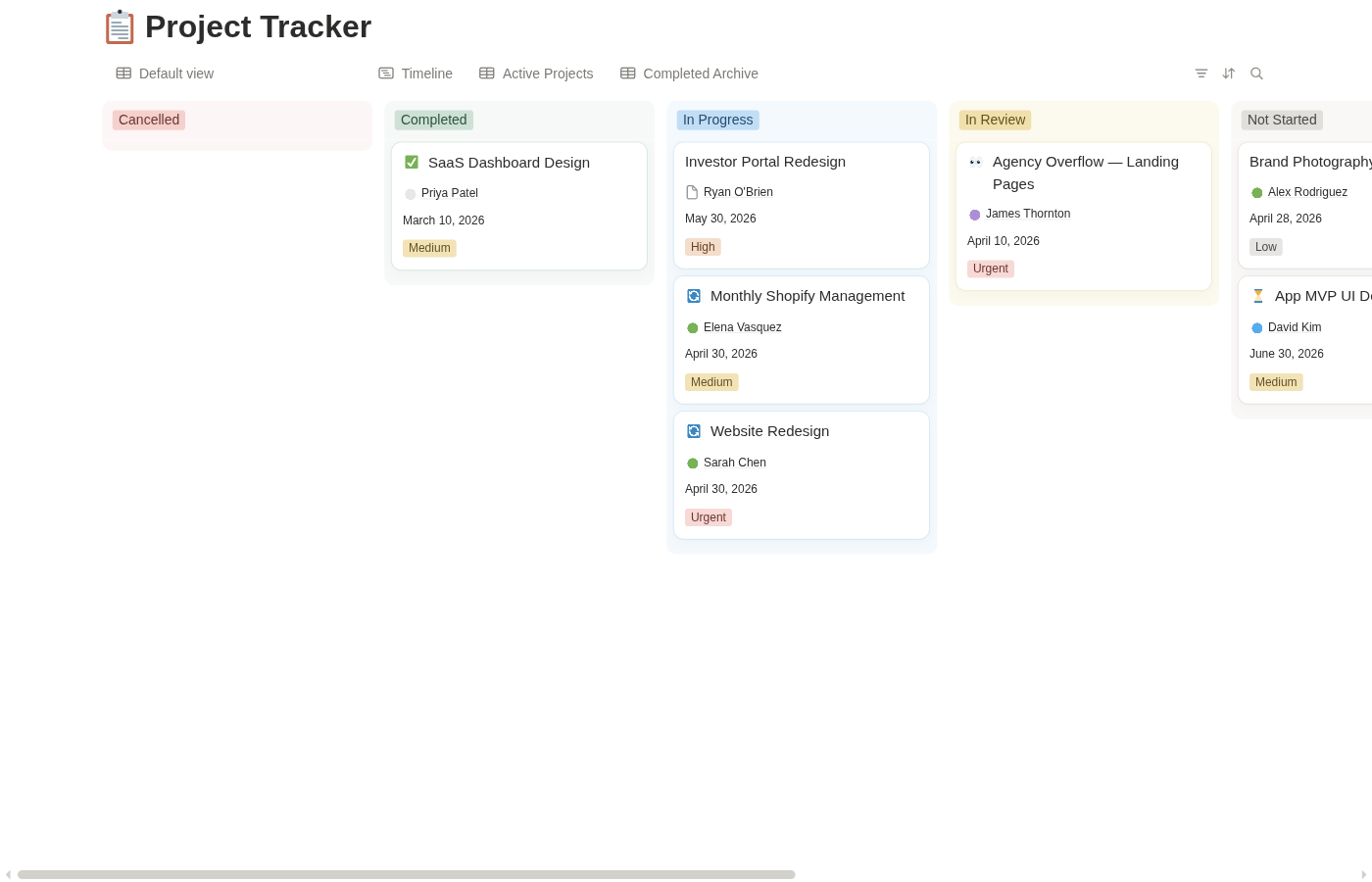This screenshot has height=882, width=1372.
Task: Click the eyes icon on Agency Overflow card
Action: tap(976, 163)
